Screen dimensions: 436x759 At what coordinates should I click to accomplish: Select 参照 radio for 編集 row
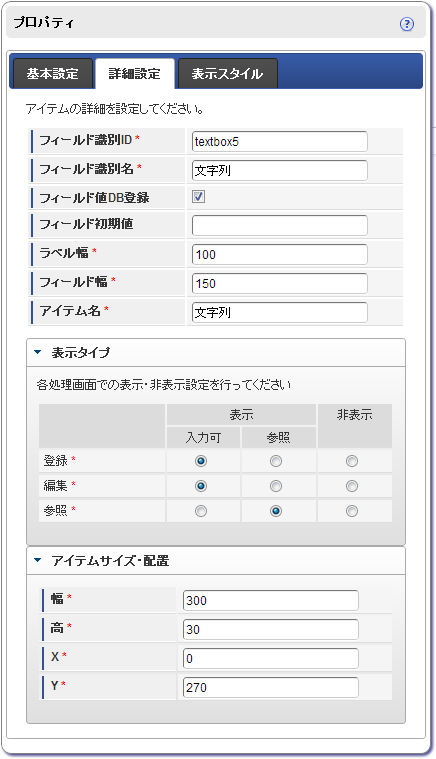pos(276,486)
